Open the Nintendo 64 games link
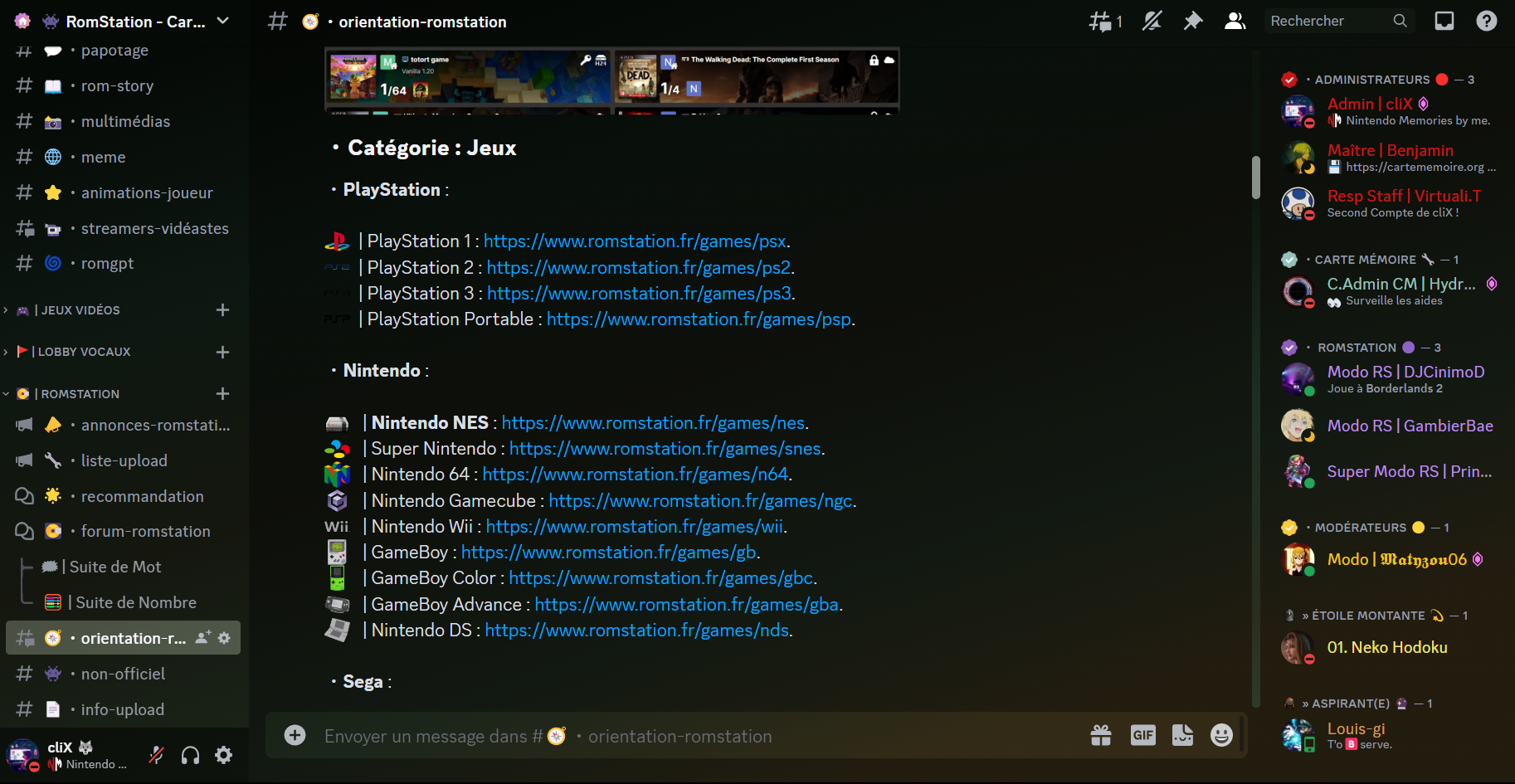 tap(635, 475)
